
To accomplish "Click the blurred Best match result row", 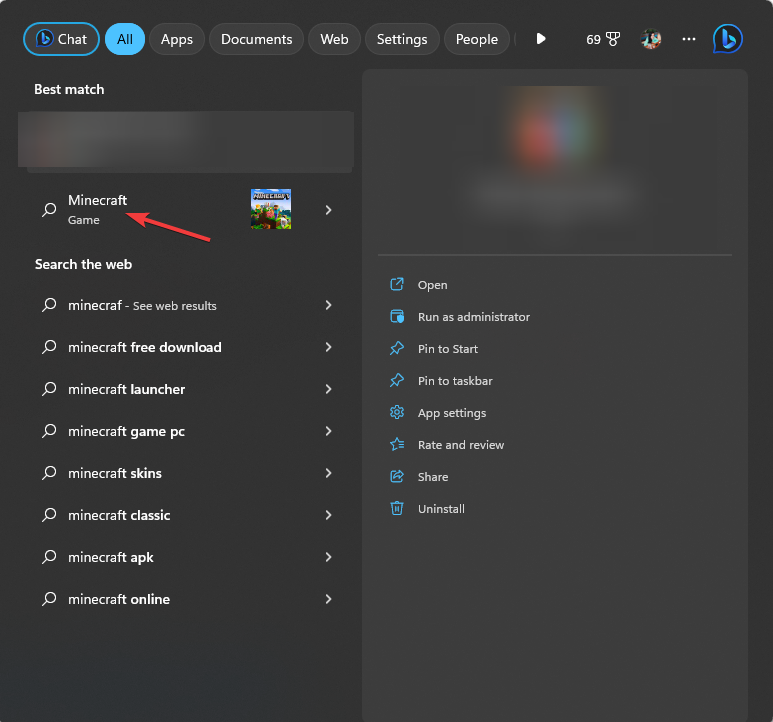I will coord(186,139).
